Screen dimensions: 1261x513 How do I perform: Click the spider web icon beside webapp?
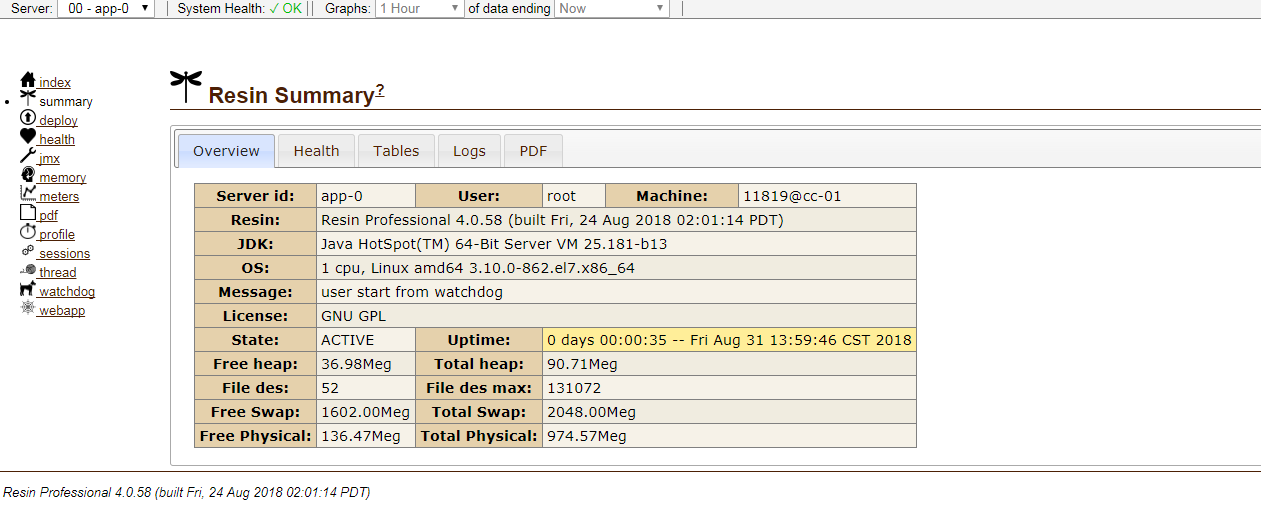click(28, 308)
